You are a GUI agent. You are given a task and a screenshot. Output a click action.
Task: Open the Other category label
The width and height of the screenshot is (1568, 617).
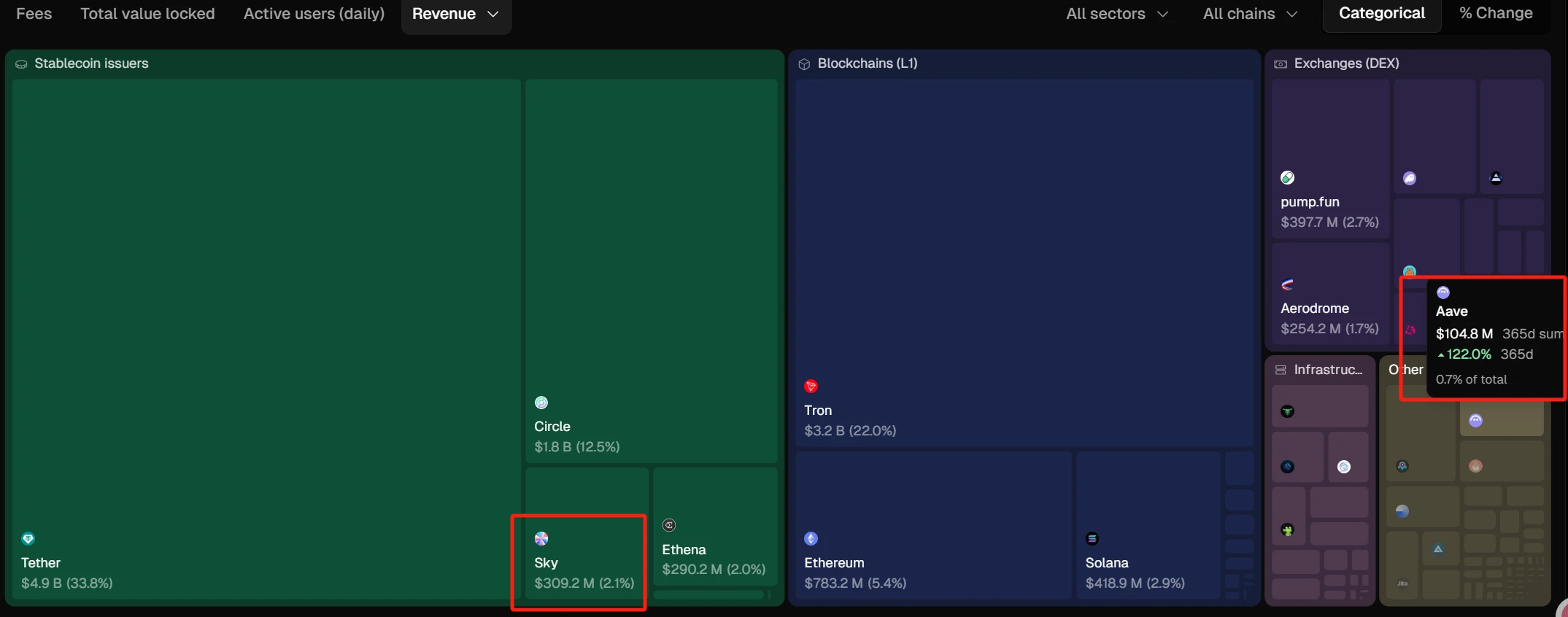(x=1406, y=370)
